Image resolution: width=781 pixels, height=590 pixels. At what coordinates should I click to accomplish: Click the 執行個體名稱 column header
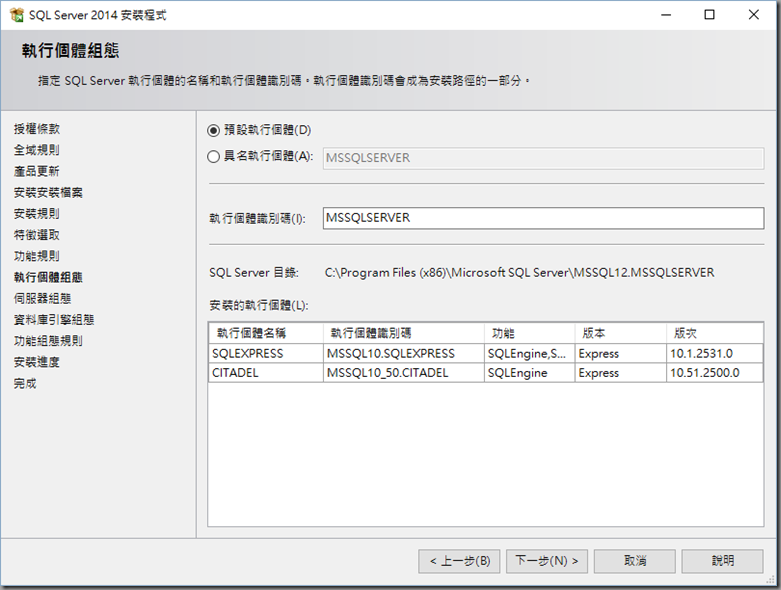[x=266, y=333]
